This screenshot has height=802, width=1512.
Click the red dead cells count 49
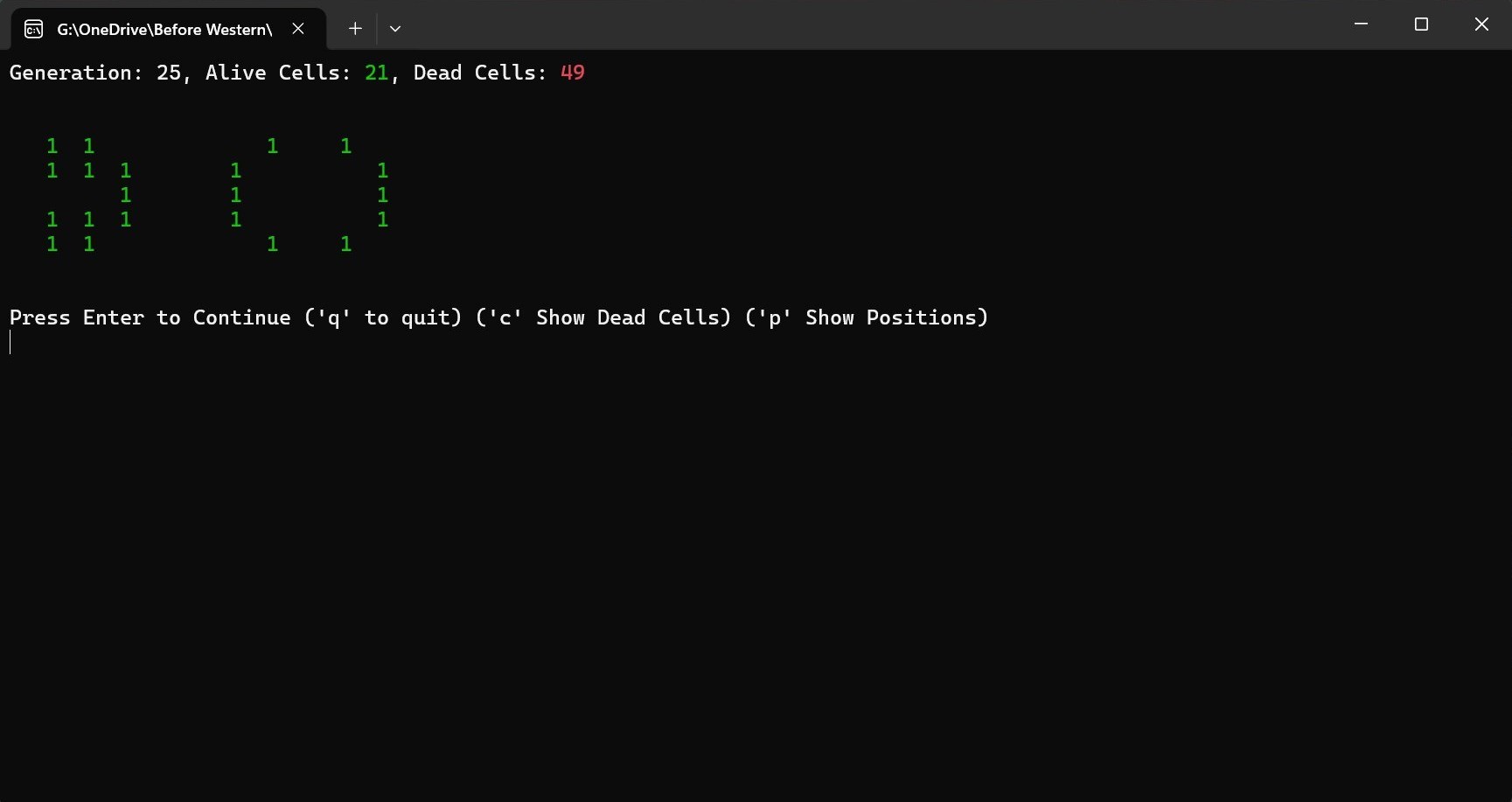click(x=573, y=73)
